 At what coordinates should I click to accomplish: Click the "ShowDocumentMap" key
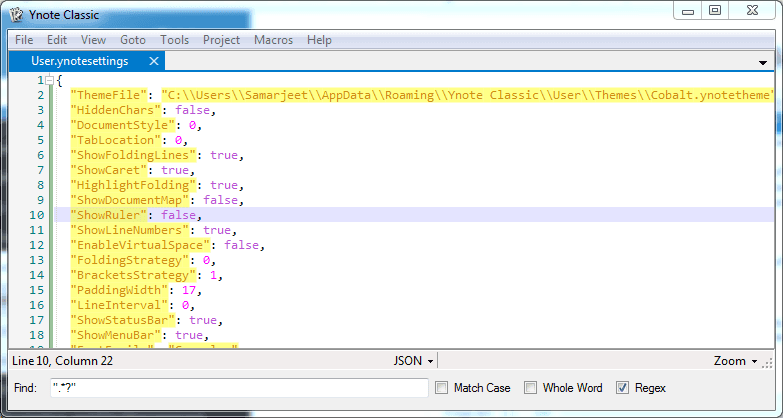(x=130, y=200)
